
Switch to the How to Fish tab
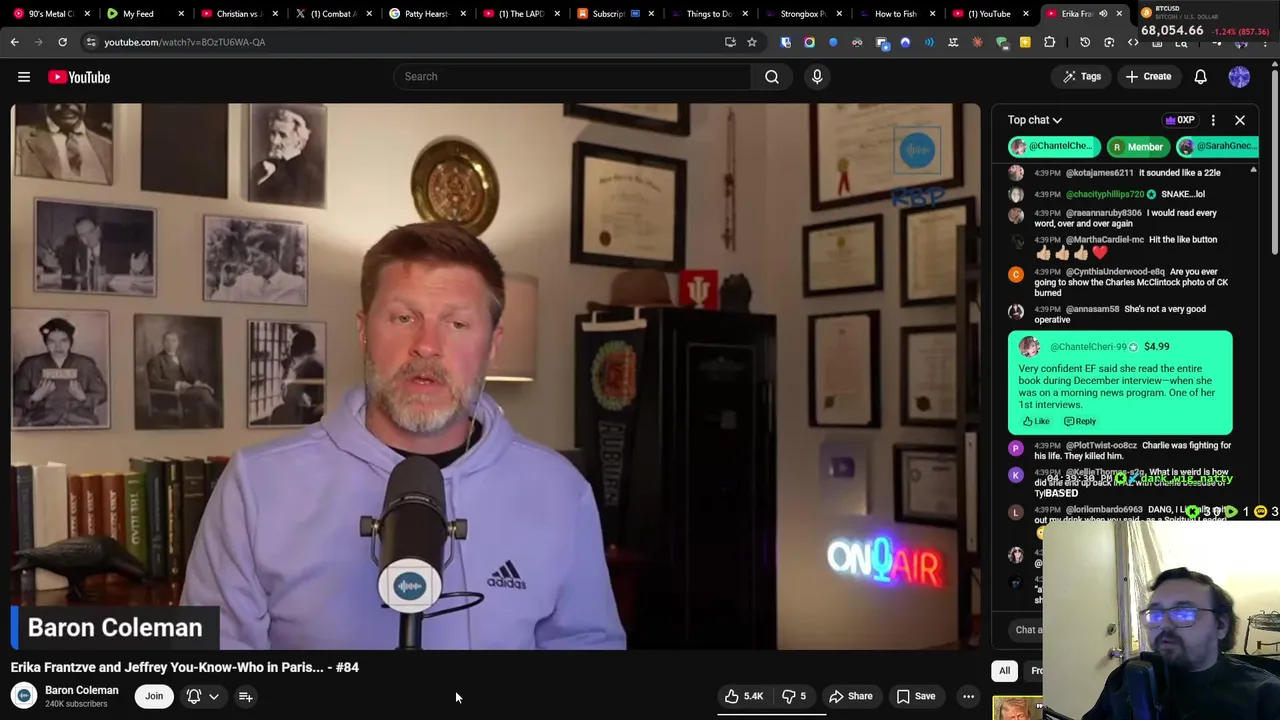click(x=895, y=14)
